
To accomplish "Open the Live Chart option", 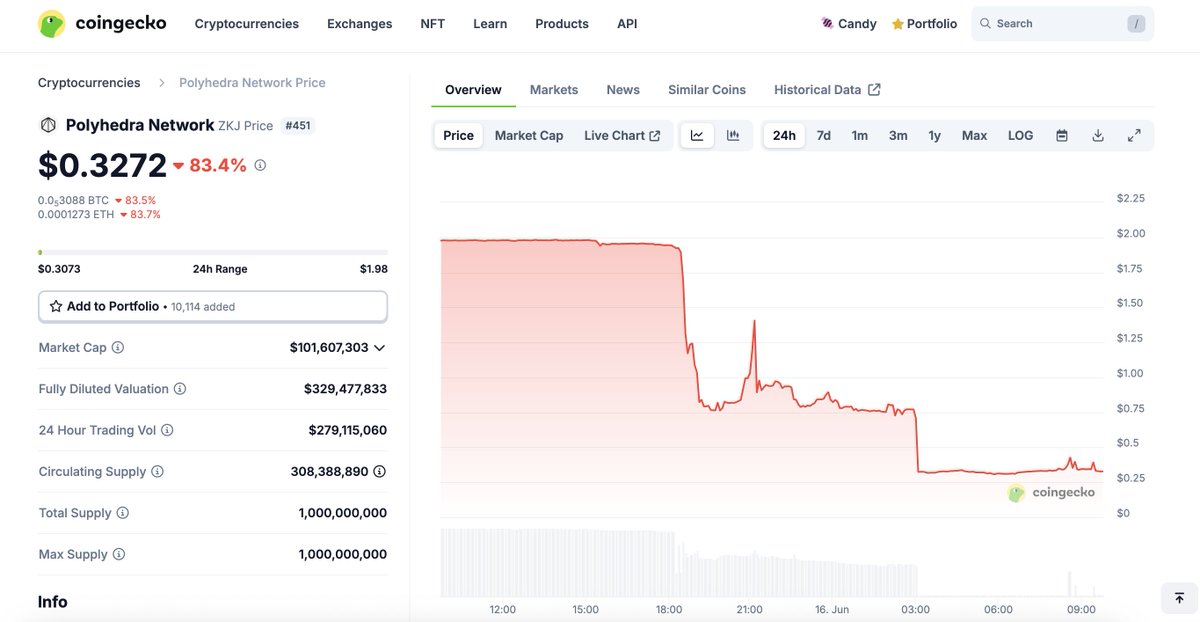I will pos(622,135).
